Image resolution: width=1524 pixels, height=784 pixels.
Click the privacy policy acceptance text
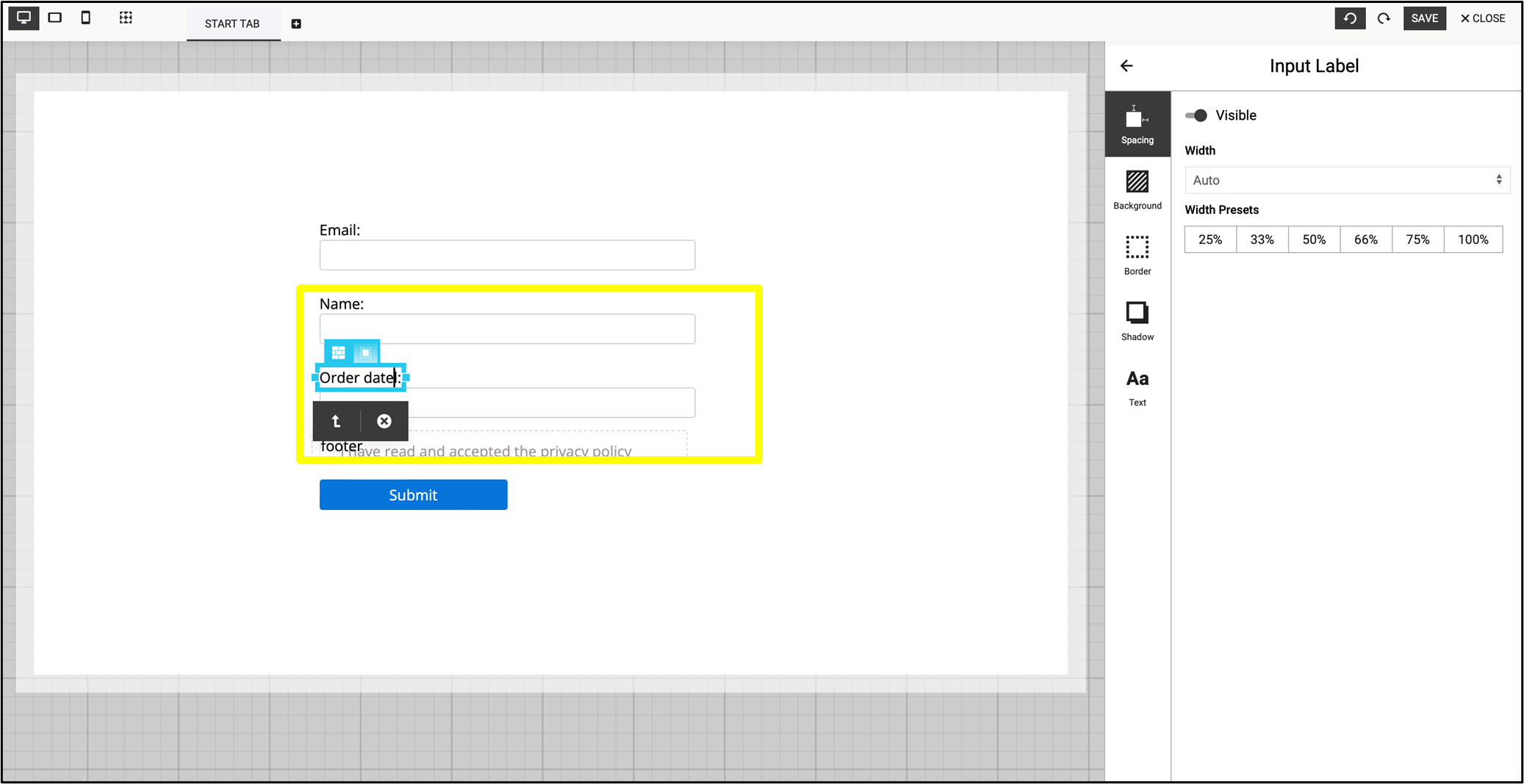coord(486,450)
